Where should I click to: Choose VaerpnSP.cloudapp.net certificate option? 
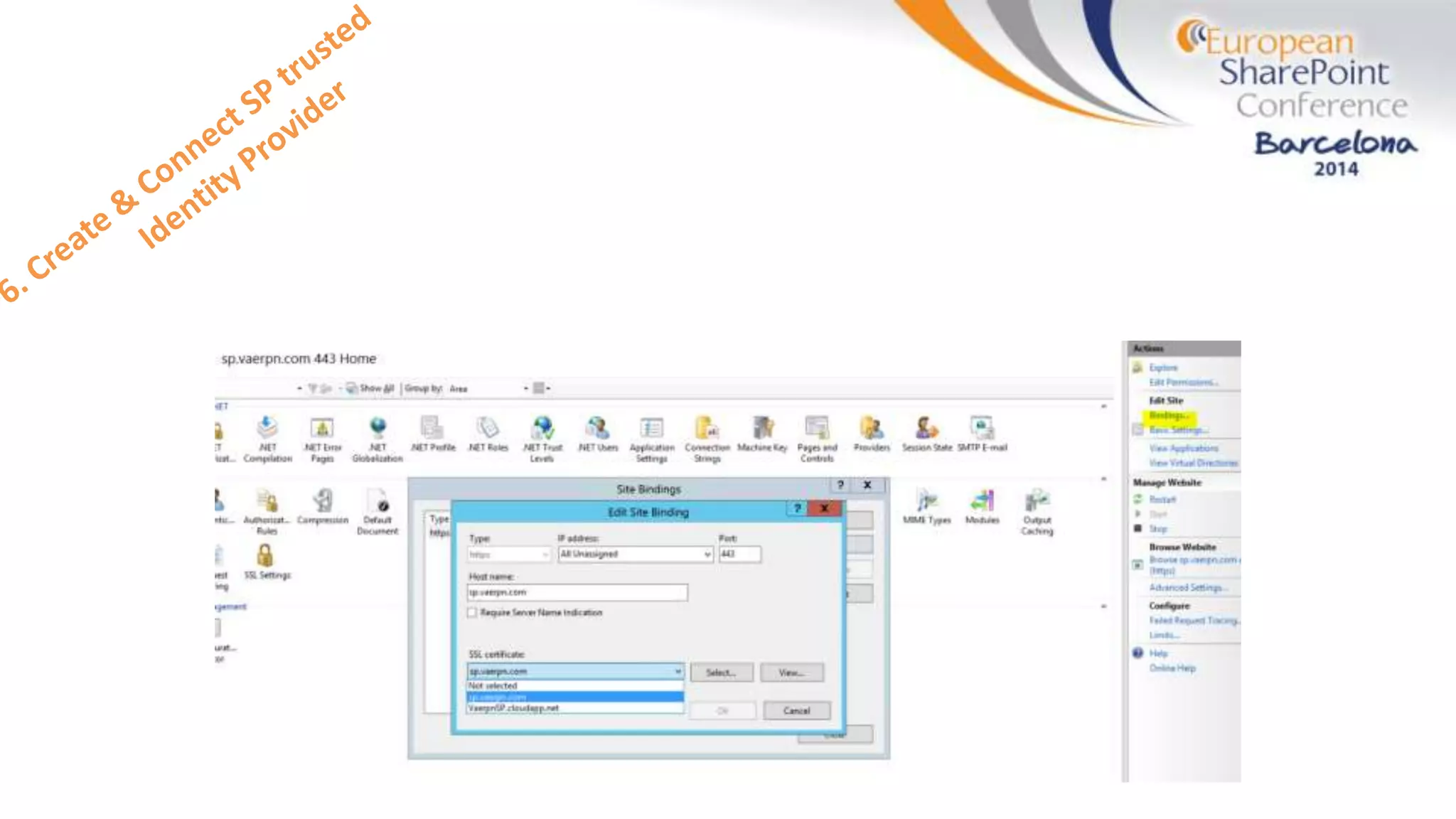pos(513,709)
